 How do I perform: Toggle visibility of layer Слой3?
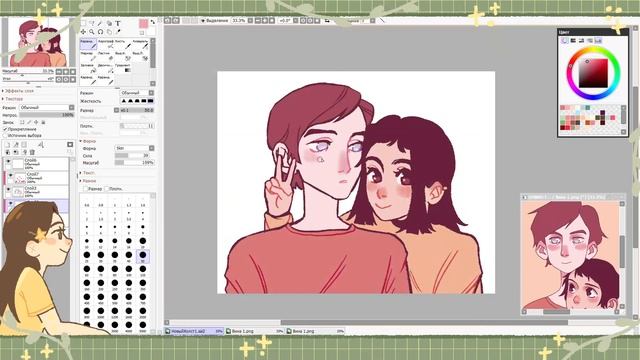pos(9,189)
